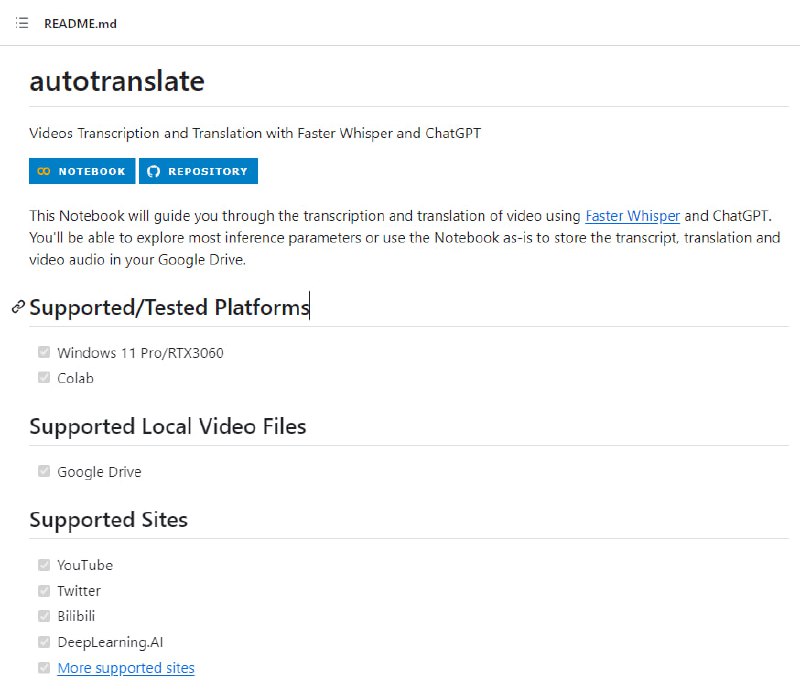Click the autotranslate page title
The width and height of the screenshot is (800, 690).
pos(115,81)
